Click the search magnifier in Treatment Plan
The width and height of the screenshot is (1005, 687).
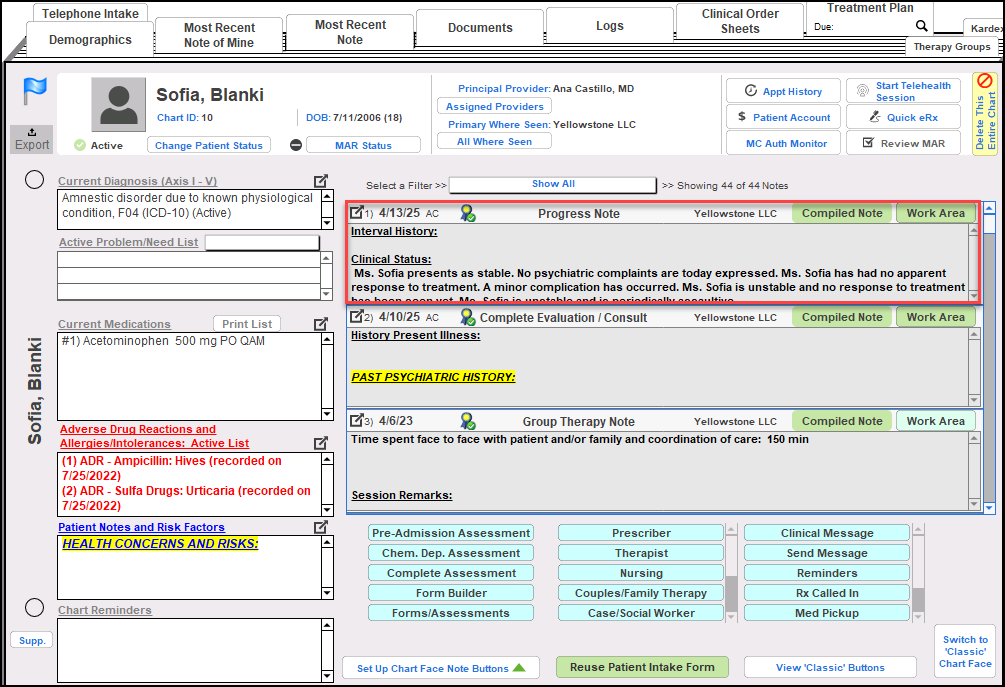point(921,27)
